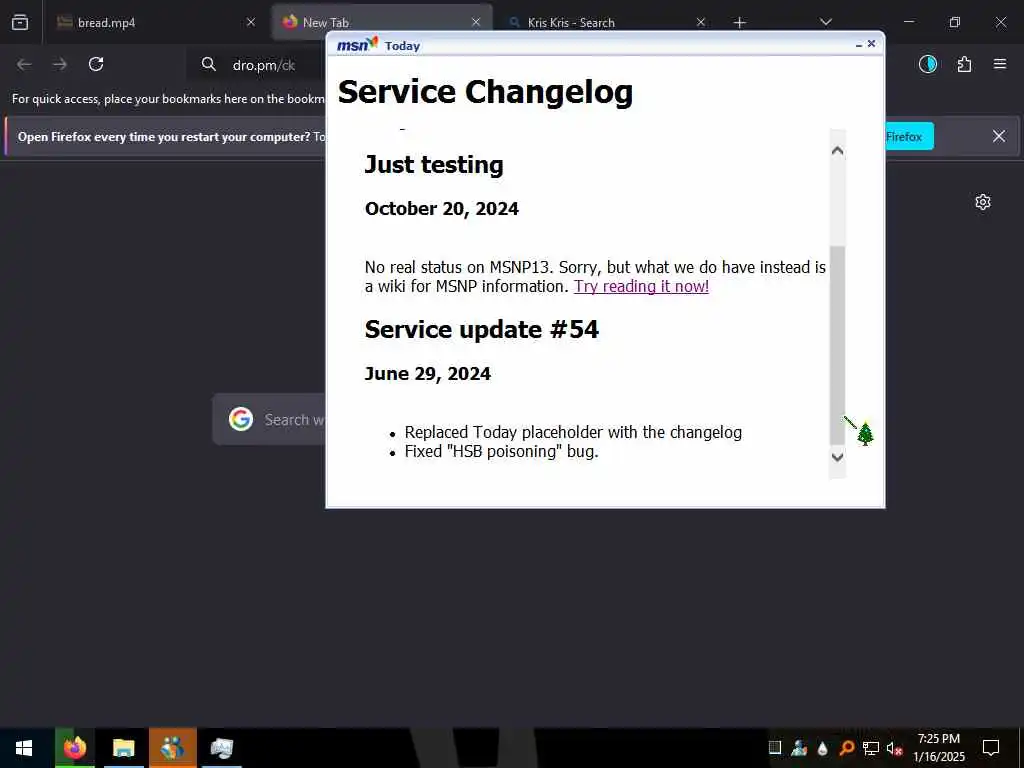
Task: Click the water drop system tray icon
Action: pos(823,748)
